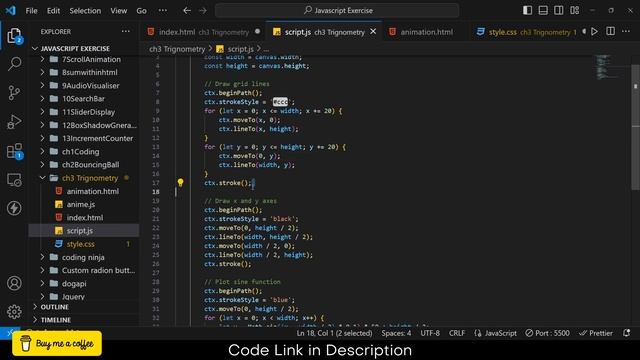This screenshot has height=360, width=640.
Task: Select script.js in the file tree
Action: click(85, 231)
